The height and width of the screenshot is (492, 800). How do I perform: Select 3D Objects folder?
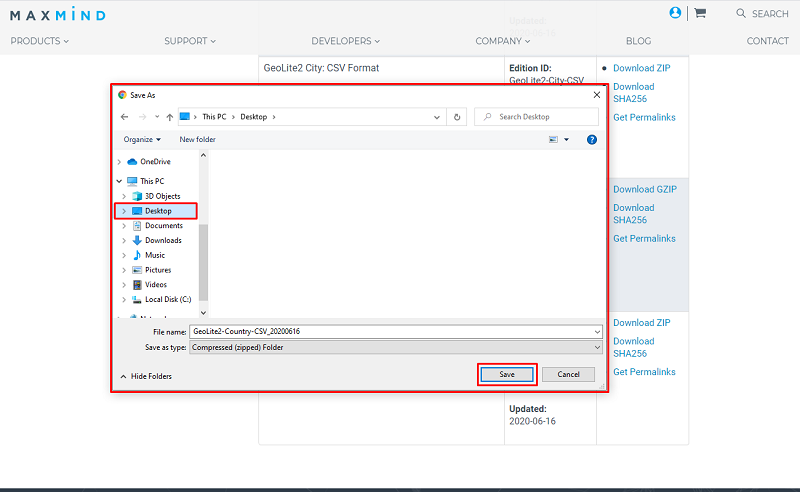click(x=162, y=196)
